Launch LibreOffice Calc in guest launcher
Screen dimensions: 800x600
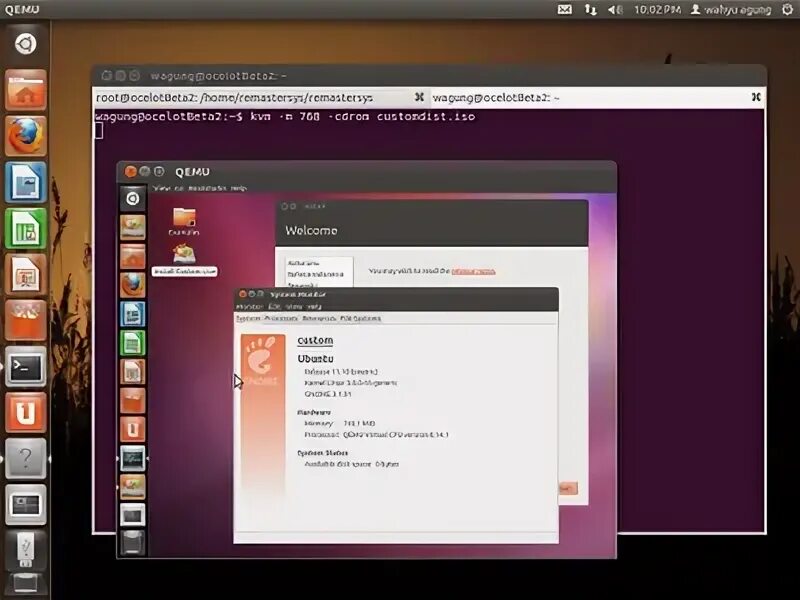[x=133, y=342]
